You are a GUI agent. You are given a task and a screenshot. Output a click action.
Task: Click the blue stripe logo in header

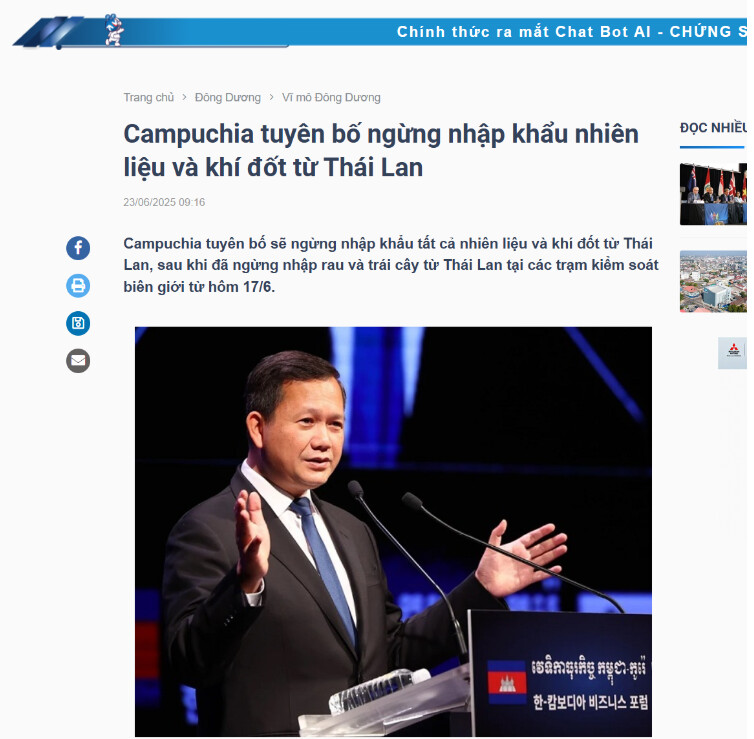(x=50, y=32)
